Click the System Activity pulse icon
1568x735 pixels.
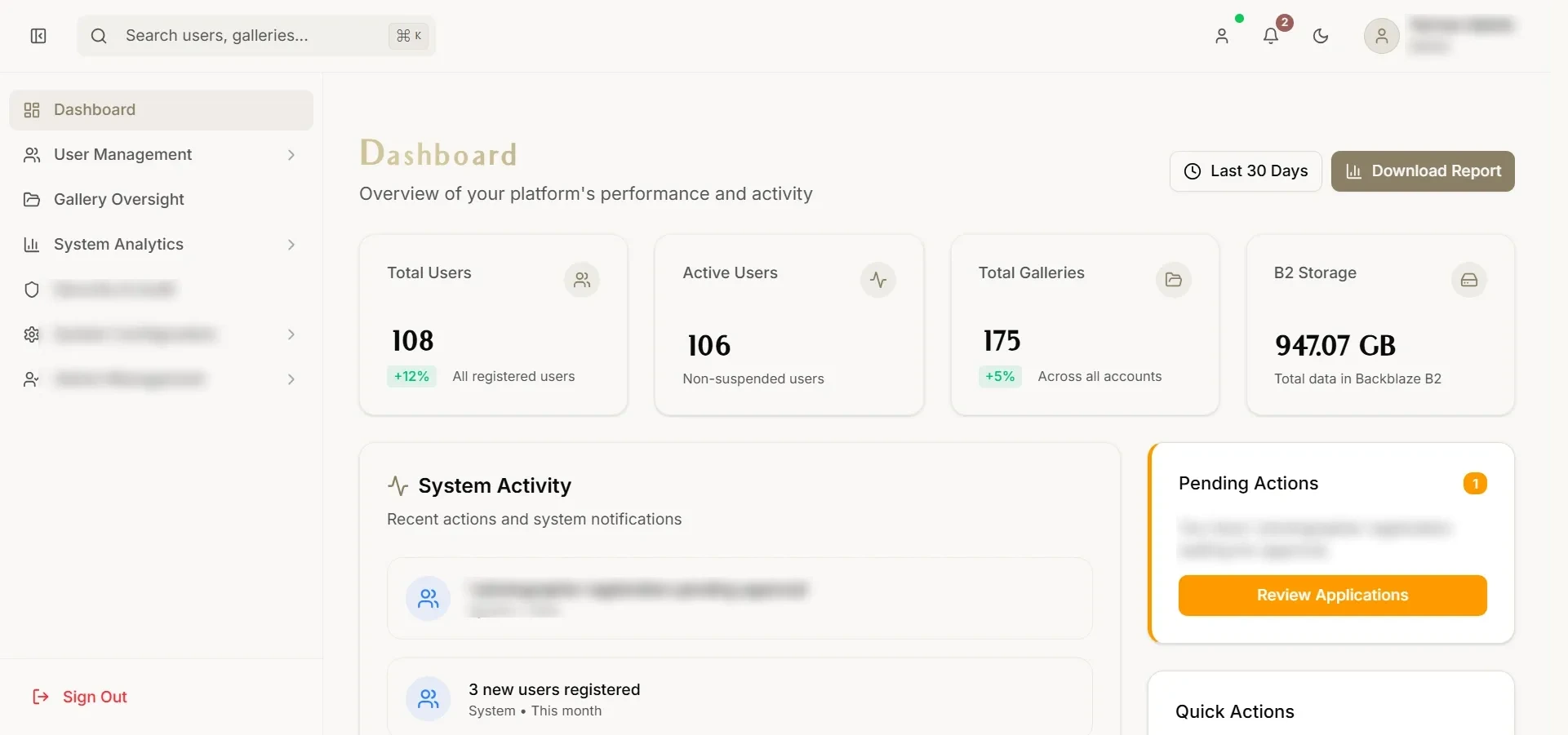(398, 486)
